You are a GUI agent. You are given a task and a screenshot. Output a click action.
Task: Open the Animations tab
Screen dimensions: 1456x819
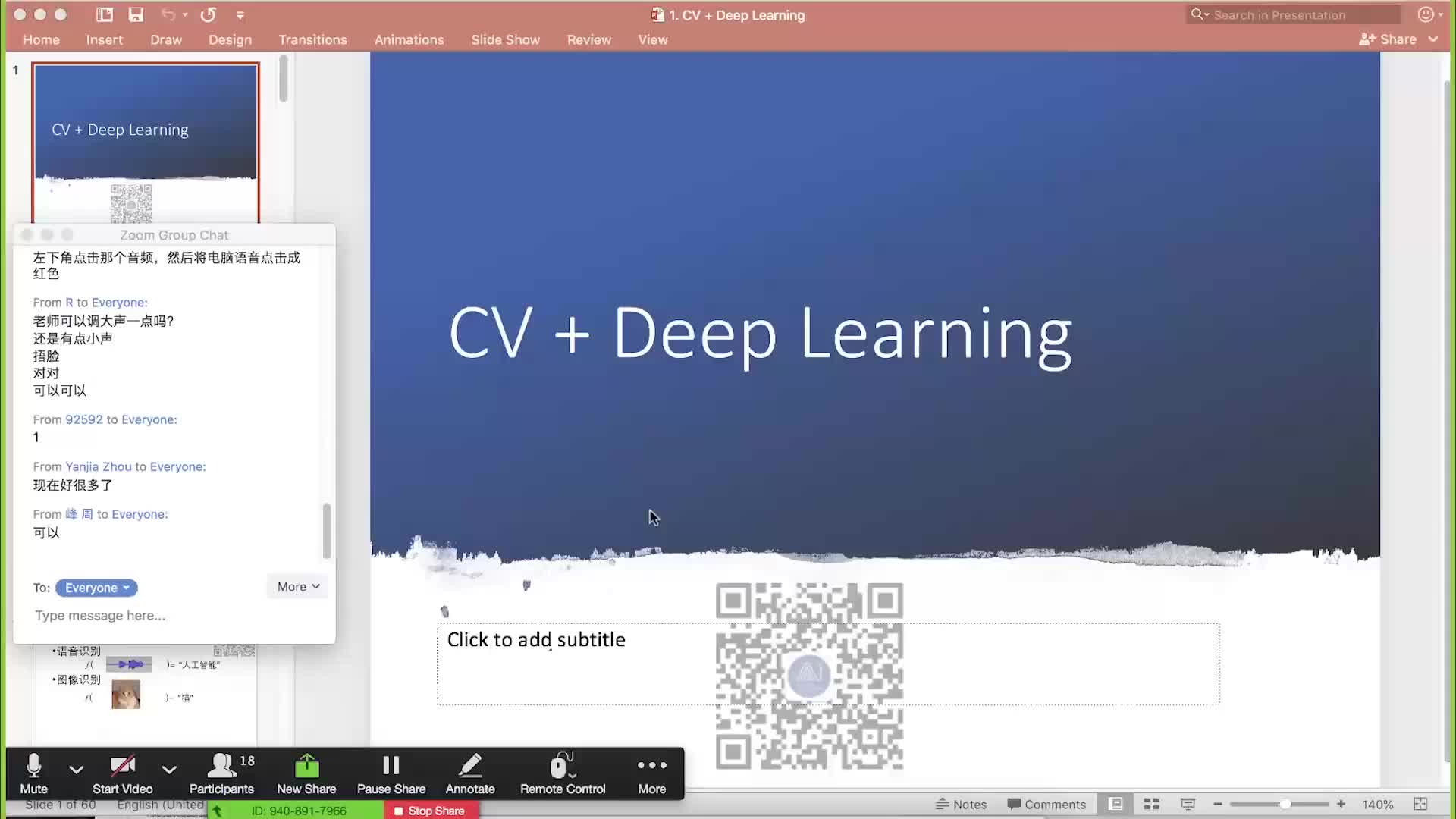pyautogui.click(x=409, y=39)
